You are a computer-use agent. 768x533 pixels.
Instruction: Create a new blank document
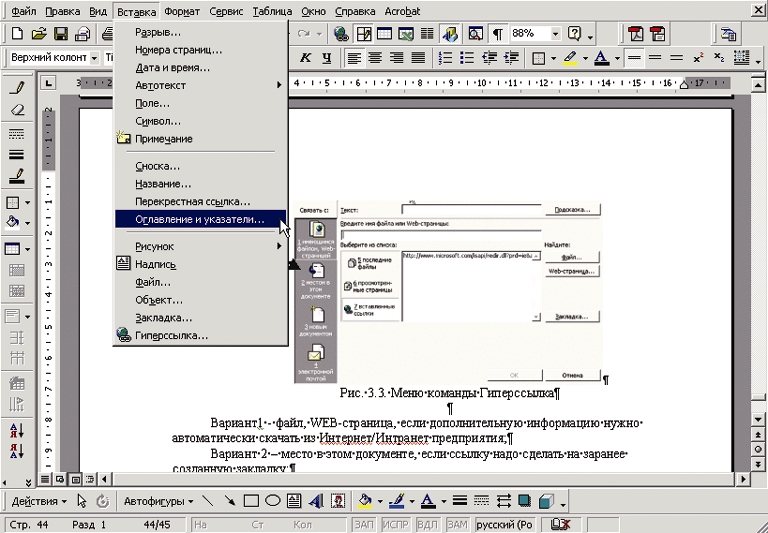17,34
